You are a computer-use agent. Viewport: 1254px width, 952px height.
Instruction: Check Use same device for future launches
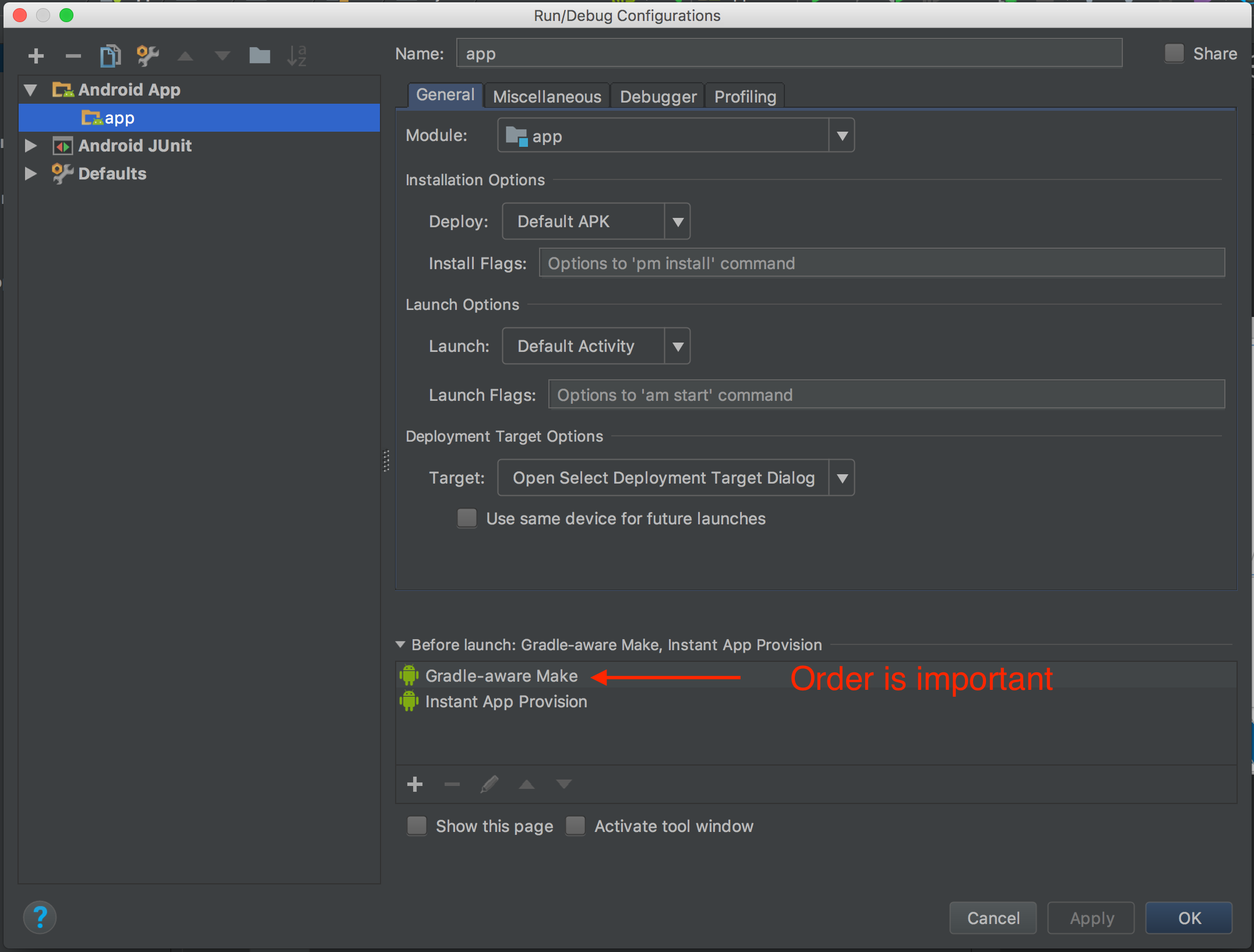[467, 518]
